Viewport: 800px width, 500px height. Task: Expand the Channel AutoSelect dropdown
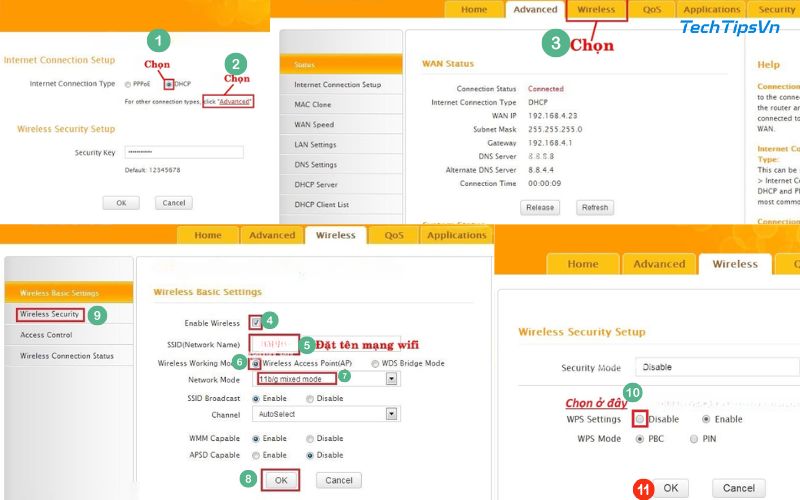coord(392,414)
